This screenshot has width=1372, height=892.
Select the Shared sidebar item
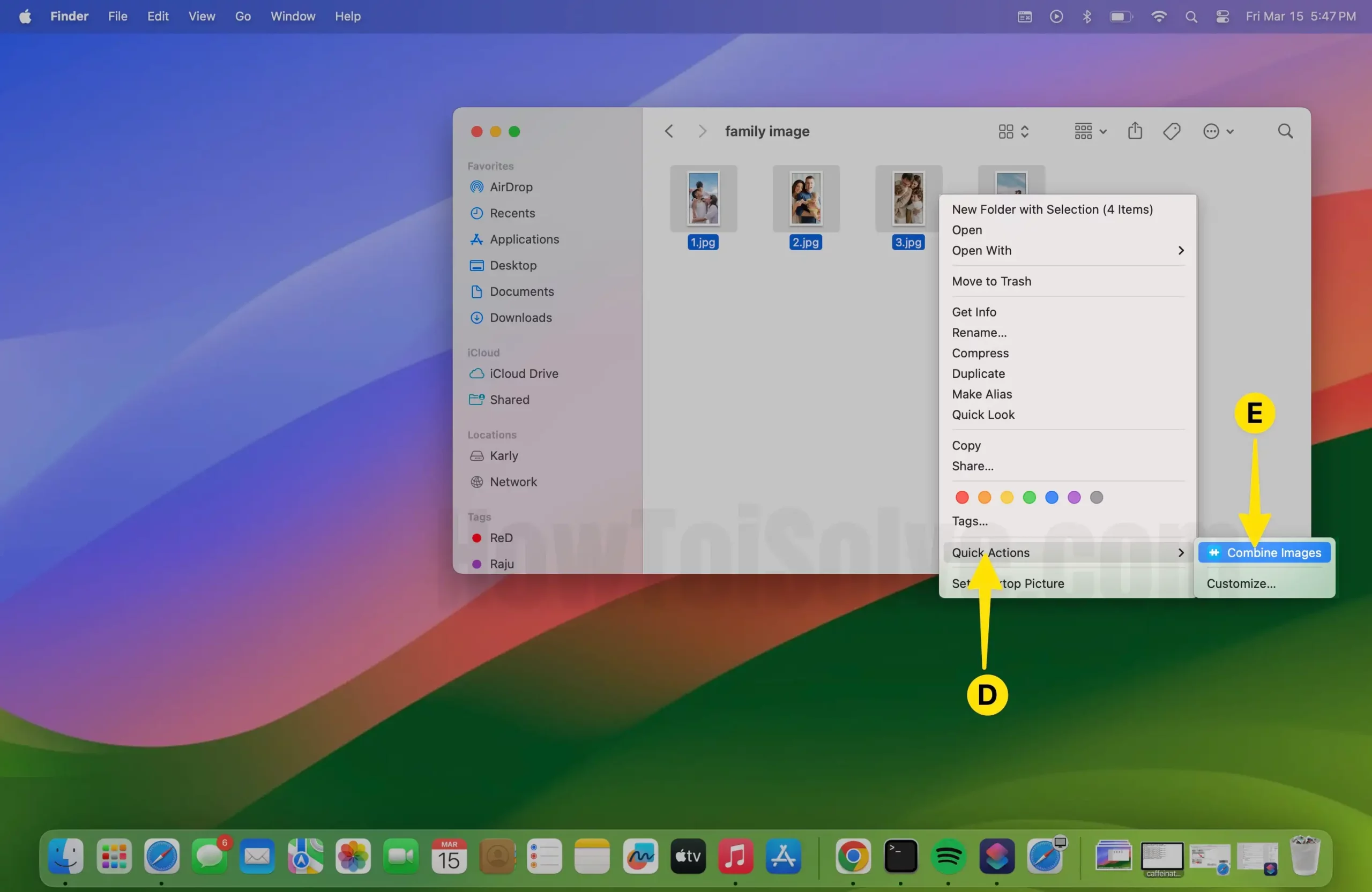tap(499, 399)
